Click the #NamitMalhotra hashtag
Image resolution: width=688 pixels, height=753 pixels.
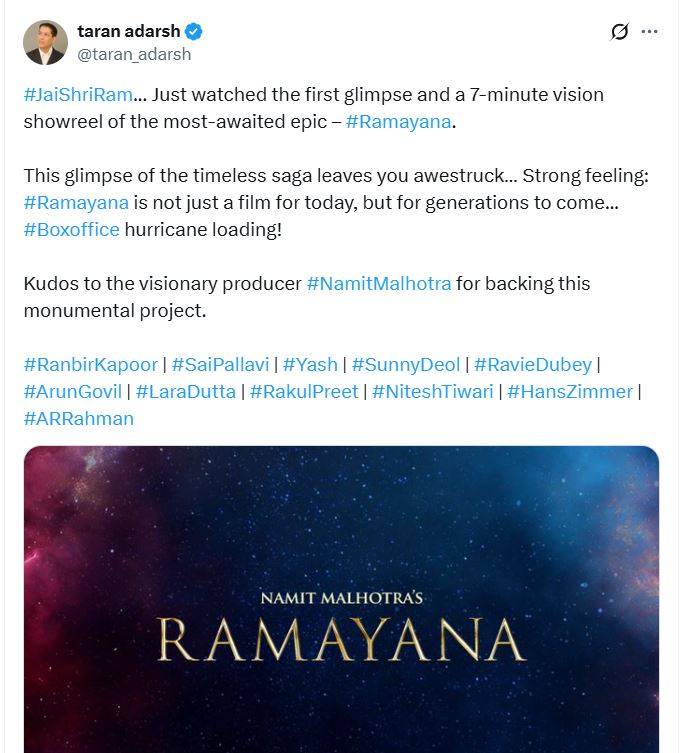tap(379, 283)
